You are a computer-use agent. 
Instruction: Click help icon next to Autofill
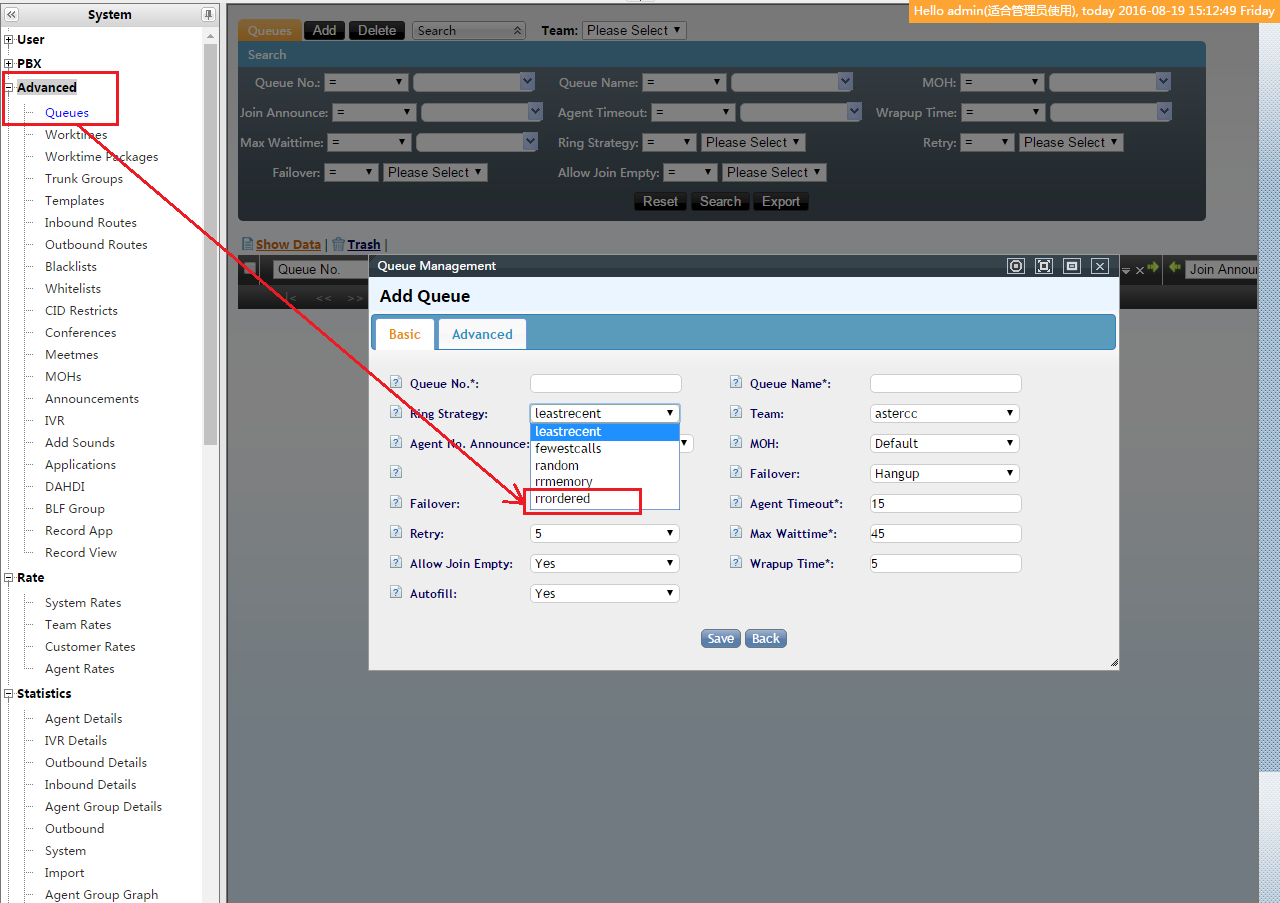coord(396,593)
